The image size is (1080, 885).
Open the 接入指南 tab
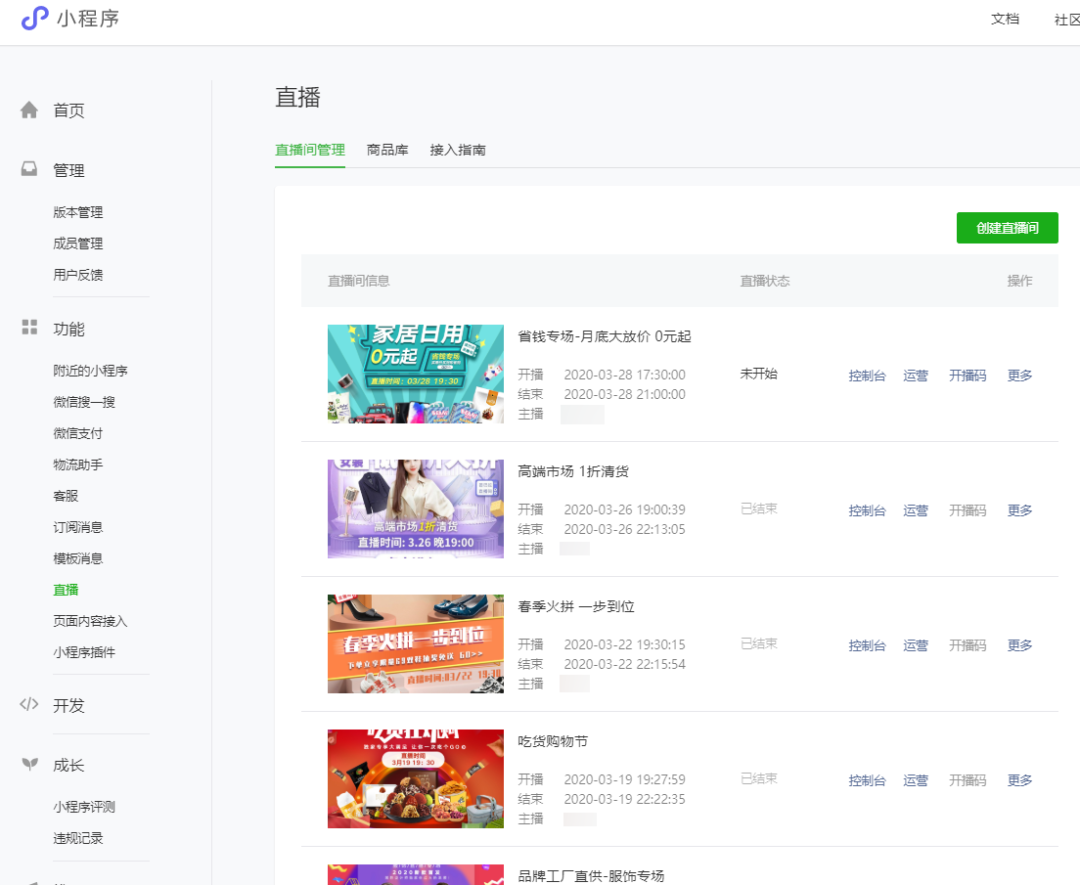458,149
